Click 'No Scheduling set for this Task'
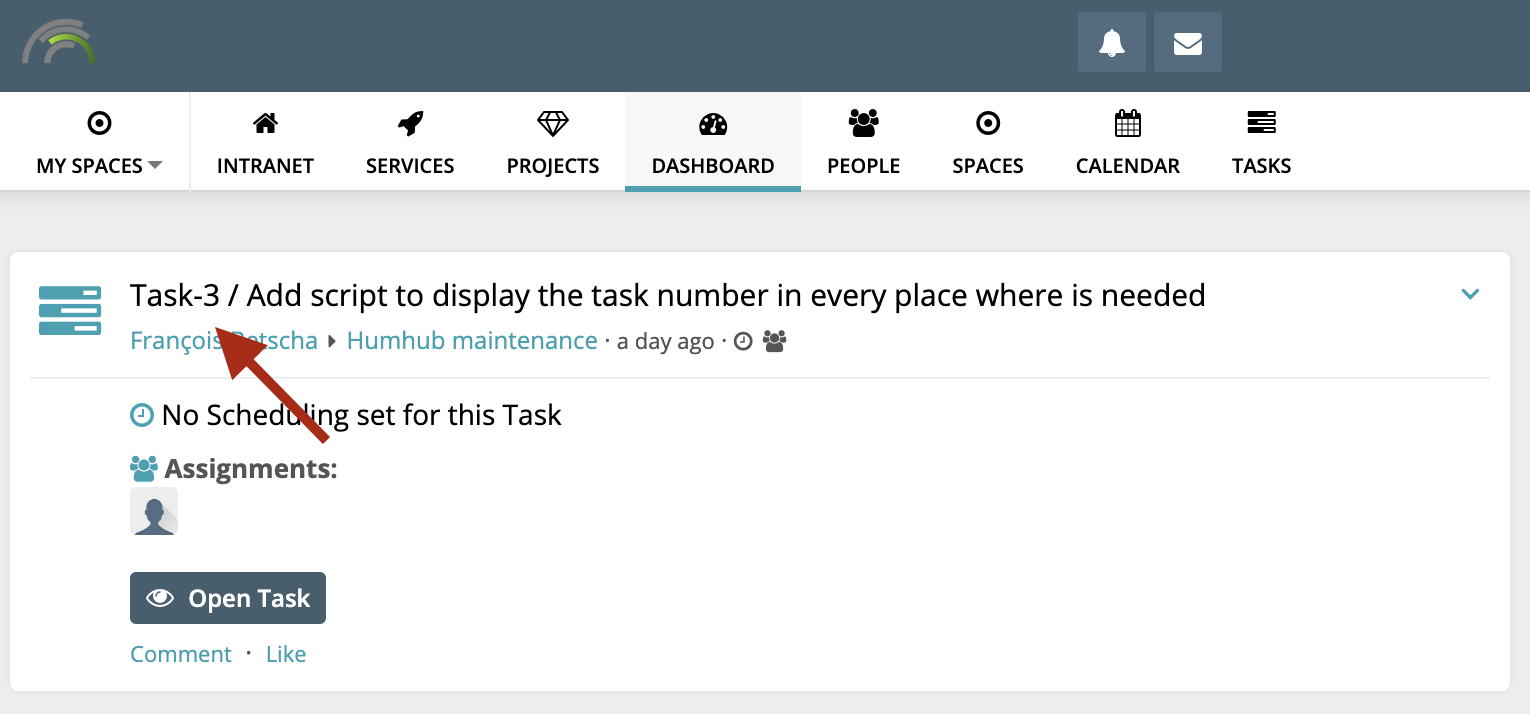1530x714 pixels. click(361, 415)
